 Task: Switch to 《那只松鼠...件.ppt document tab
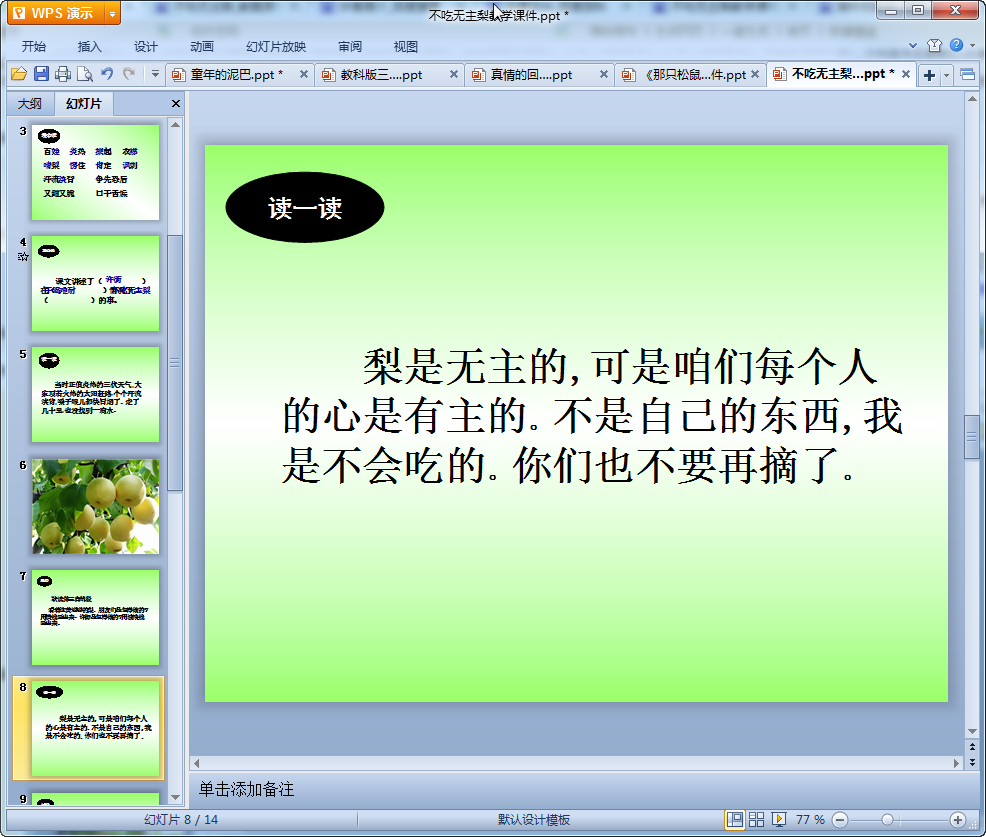[695, 75]
